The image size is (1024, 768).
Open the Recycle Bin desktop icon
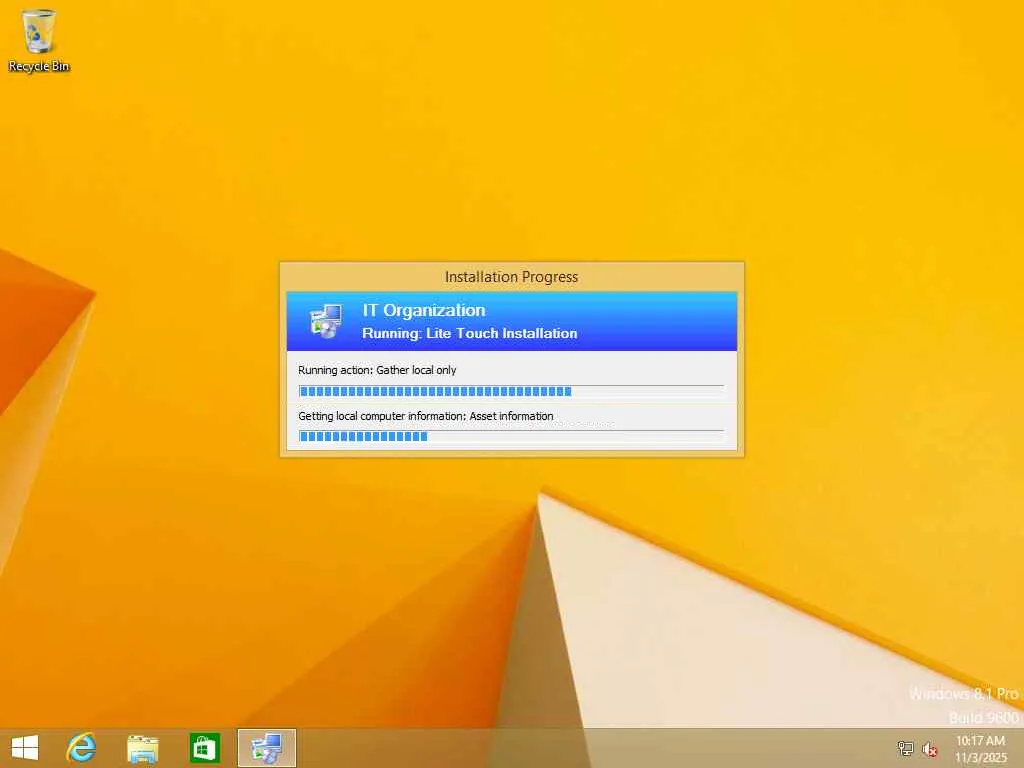click(39, 40)
